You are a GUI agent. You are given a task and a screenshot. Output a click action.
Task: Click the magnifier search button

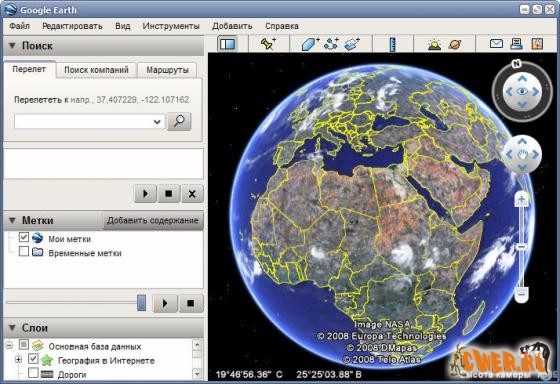click(179, 121)
